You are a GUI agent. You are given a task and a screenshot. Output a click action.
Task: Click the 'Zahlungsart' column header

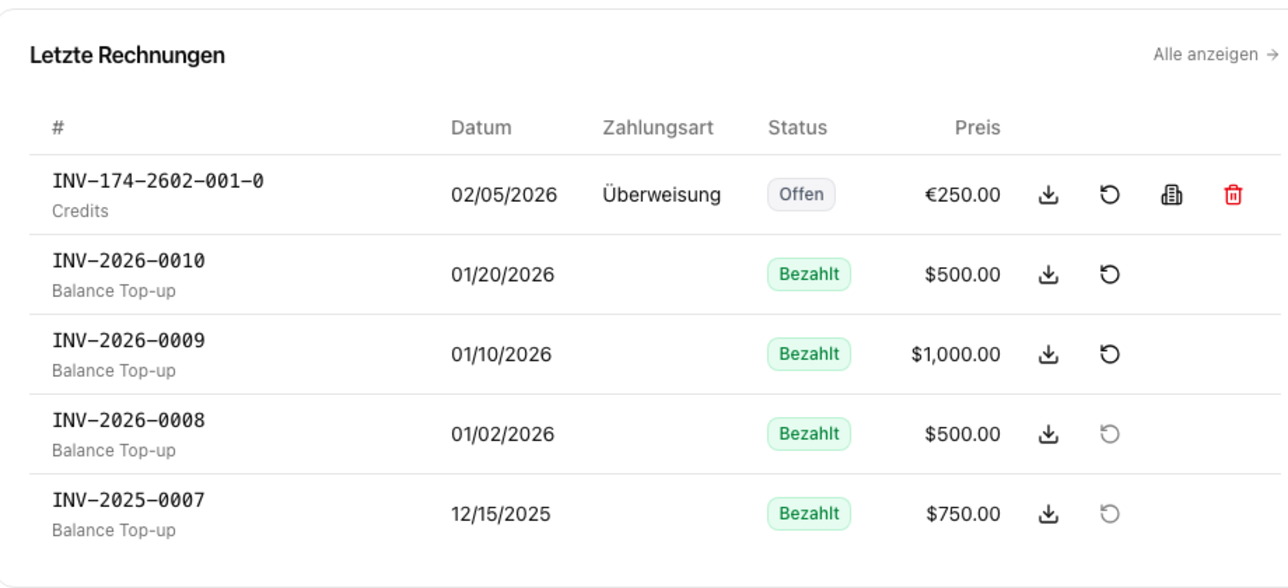point(658,128)
